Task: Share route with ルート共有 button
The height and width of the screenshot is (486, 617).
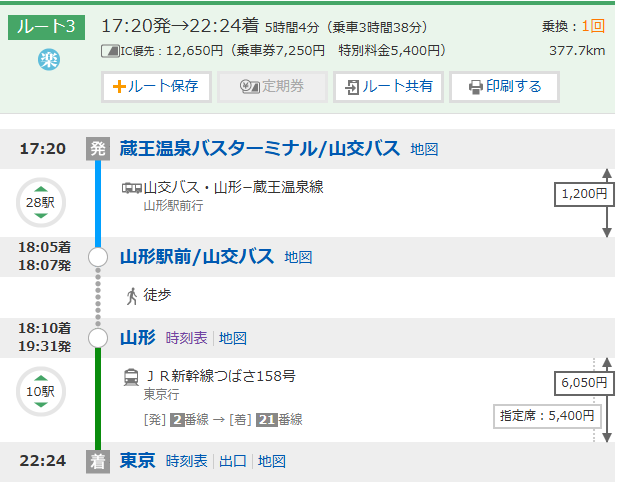Action: pos(388,86)
